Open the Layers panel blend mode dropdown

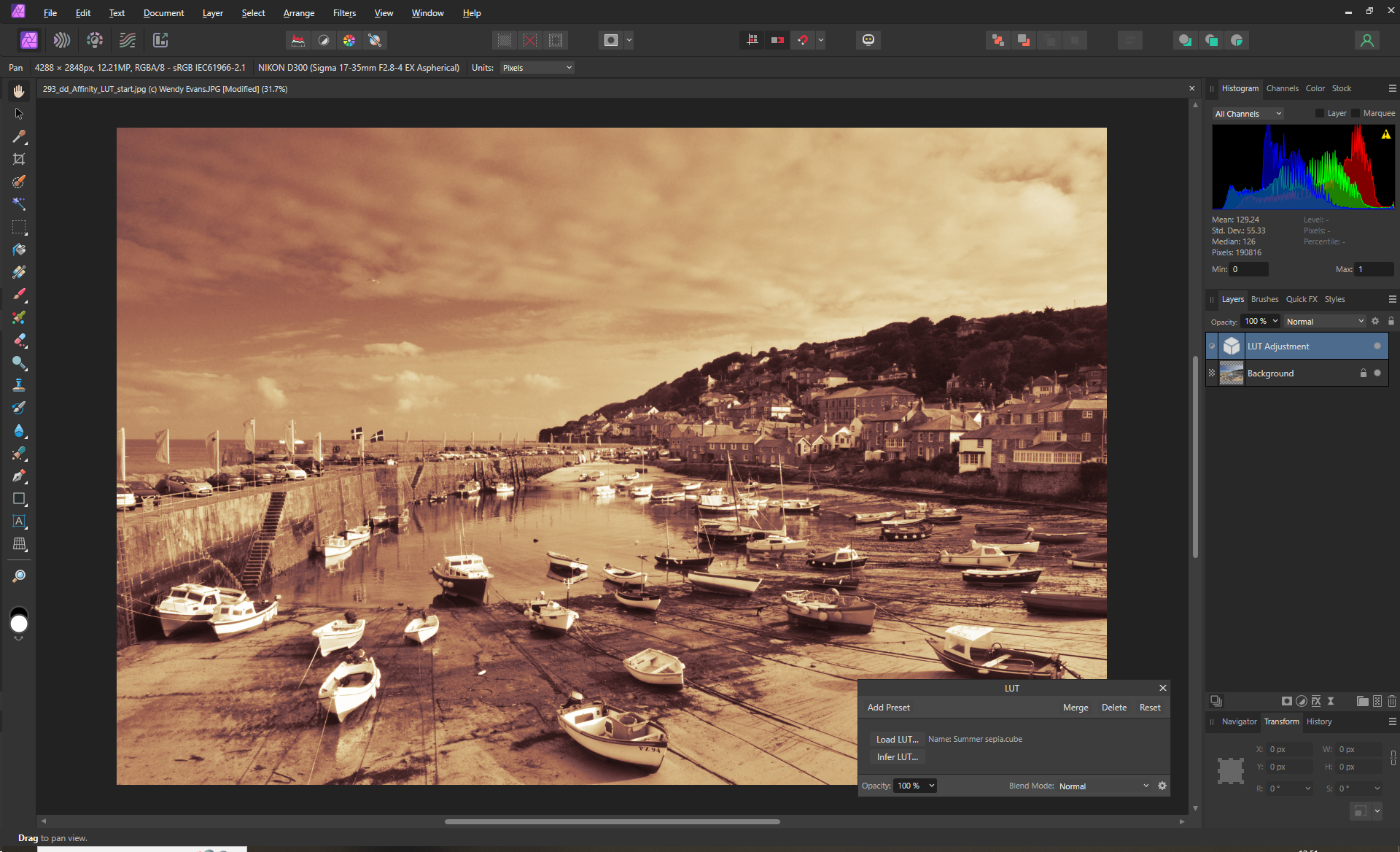coord(1325,321)
